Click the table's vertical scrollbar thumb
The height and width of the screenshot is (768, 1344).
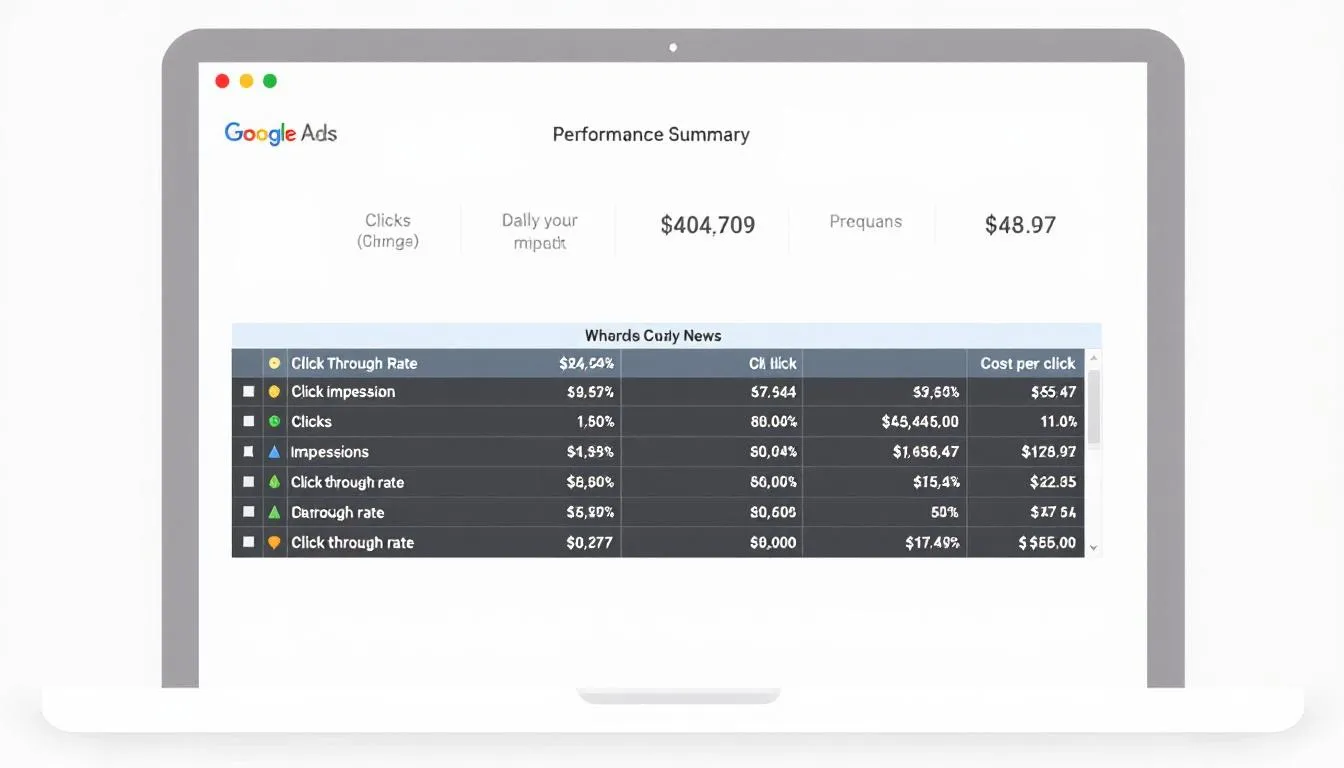click(1093, 407)
